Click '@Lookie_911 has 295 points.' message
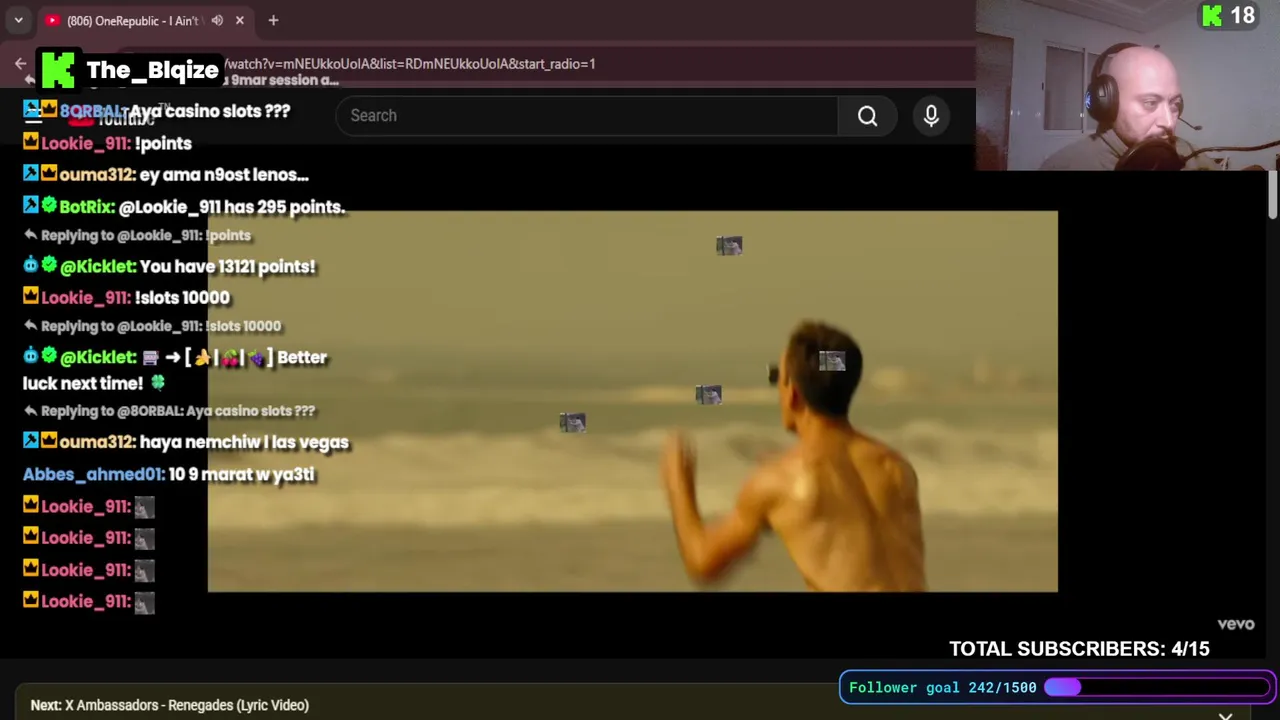 point(232,207)
